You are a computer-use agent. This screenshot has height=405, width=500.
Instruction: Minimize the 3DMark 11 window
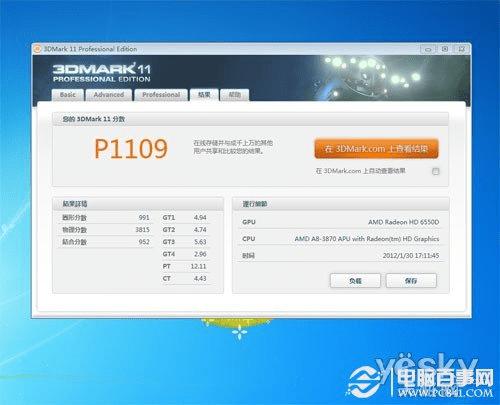tap(428, 49)
